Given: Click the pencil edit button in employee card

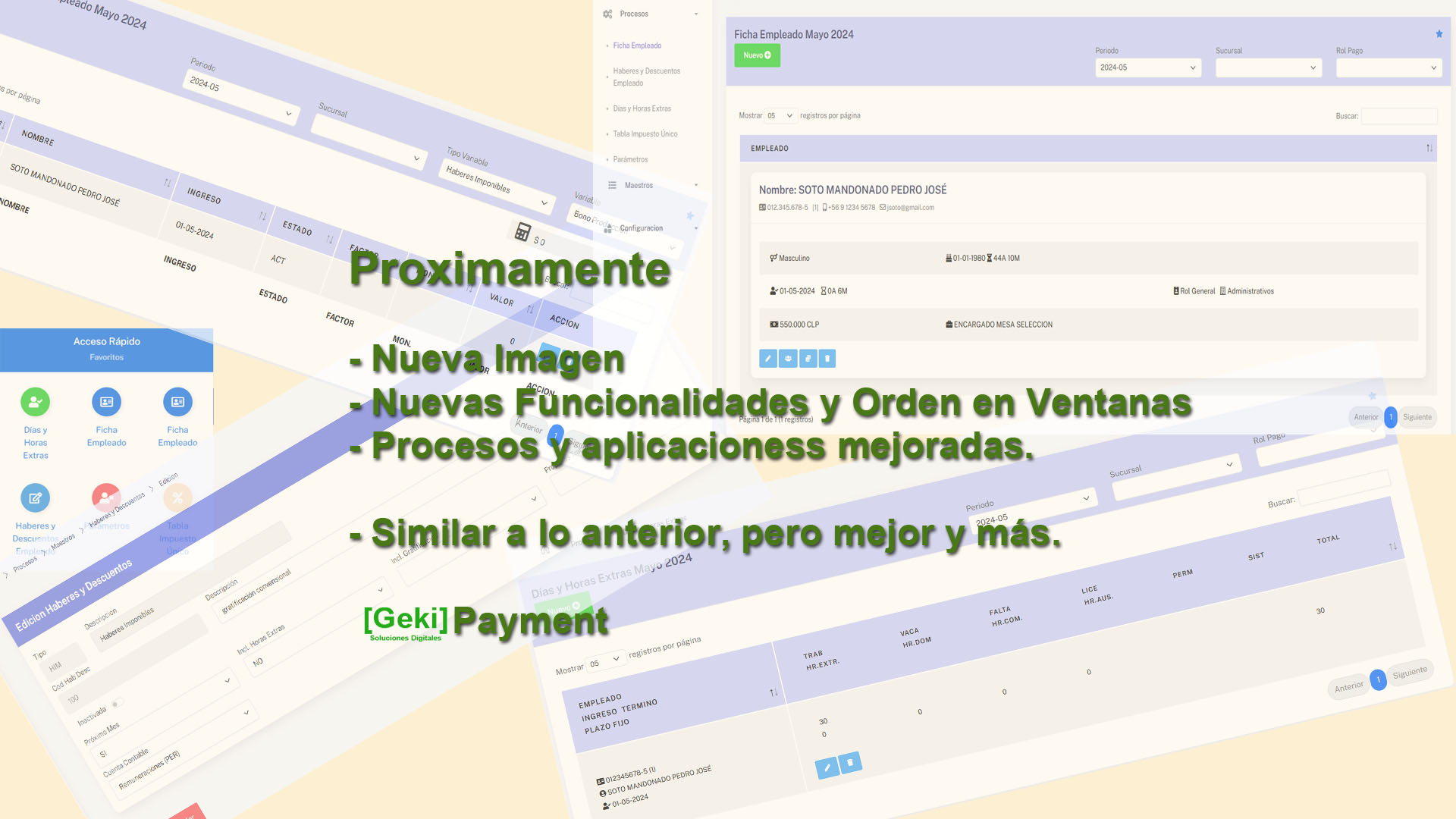Looking at the screenshot, I should point(767,359).
